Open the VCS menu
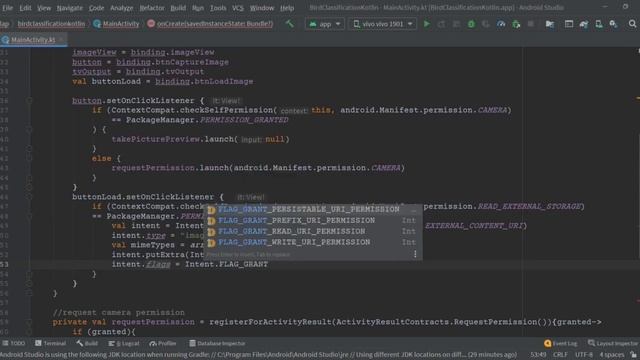The image size is (640, 360). tap(238, 8)
